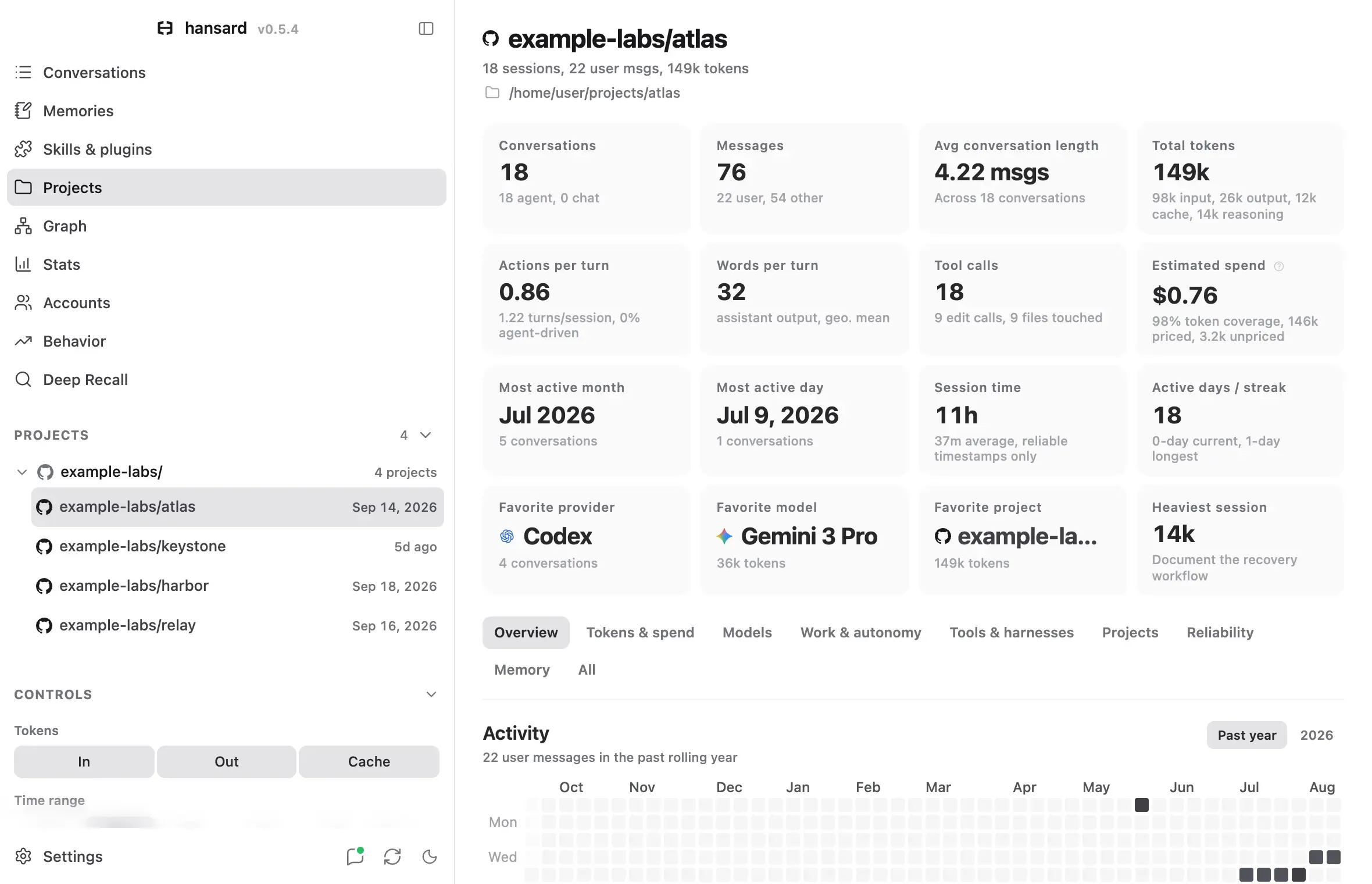Click the GitHub icon beside example-labs/atlas title
The width and height of the screenshot is (1372, 884).
point(491,39)
